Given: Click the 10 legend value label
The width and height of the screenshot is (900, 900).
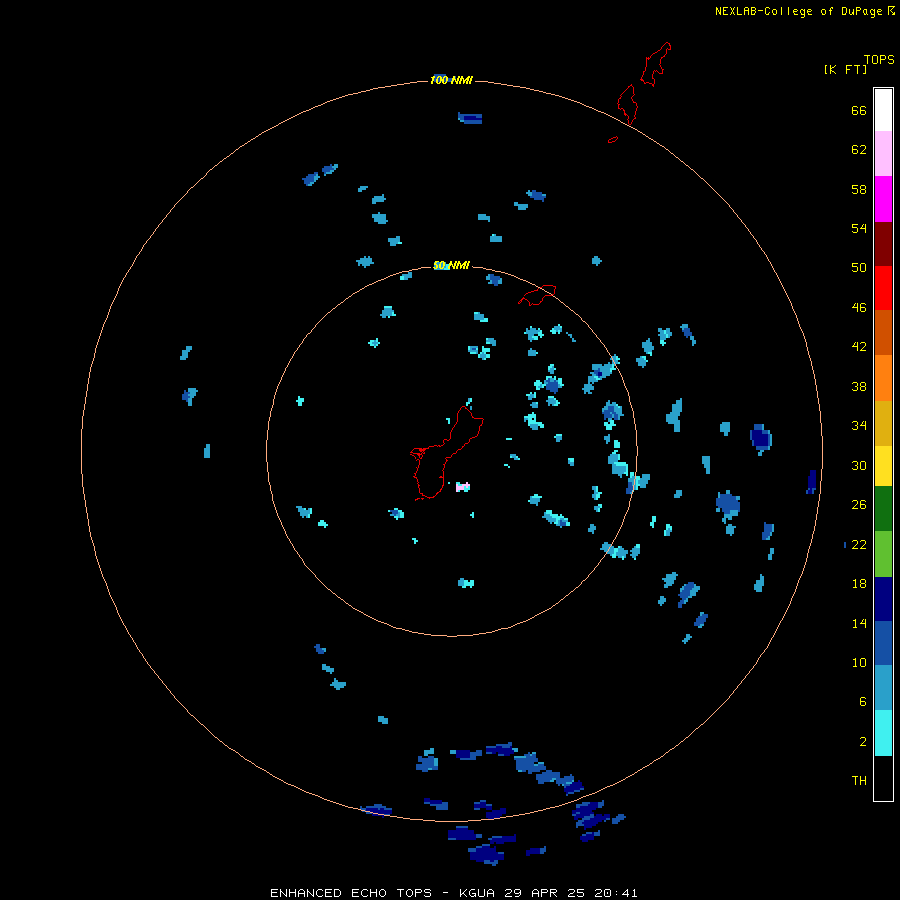Looking at the screenshot, I should pyautogui.click(x=859, y=662).
